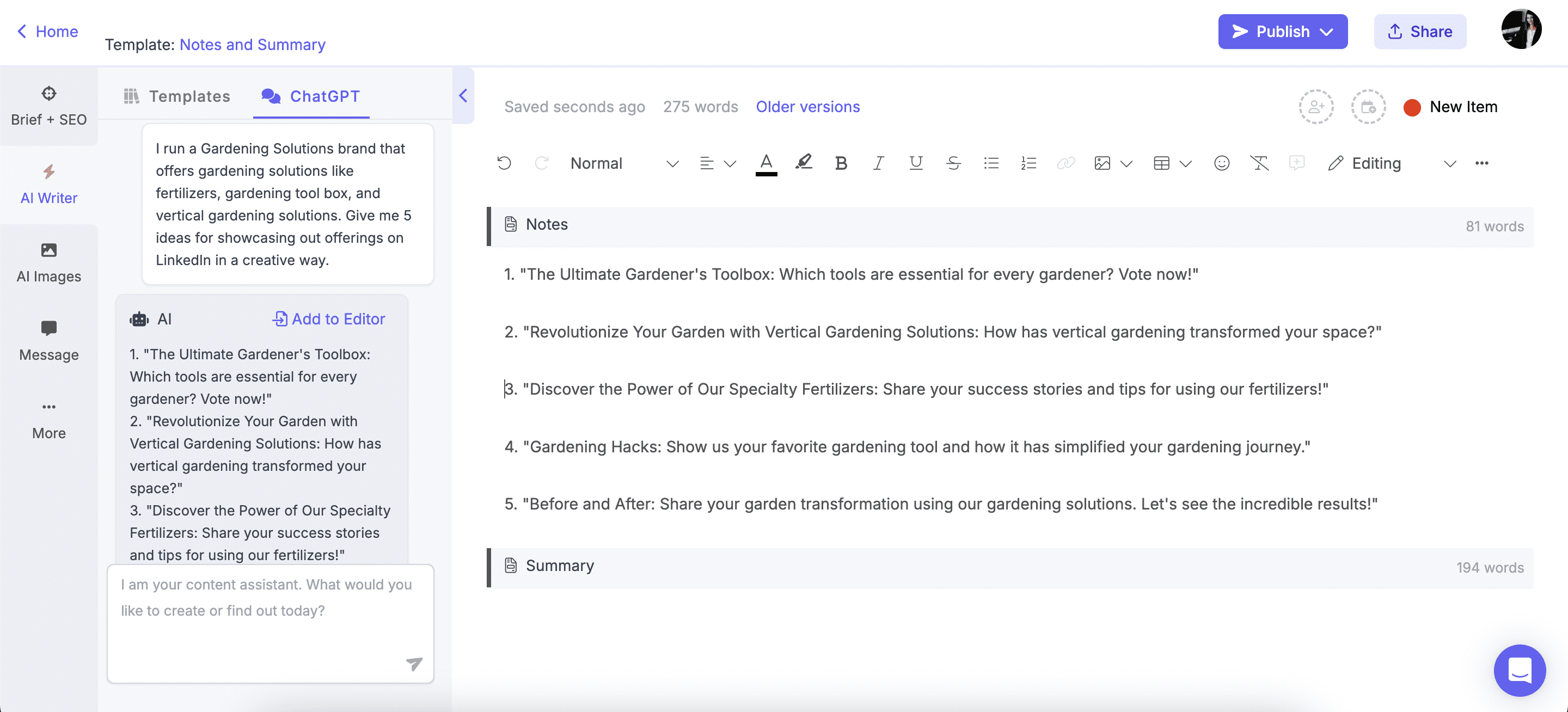Click the insert table icon

pos(1161,163)
